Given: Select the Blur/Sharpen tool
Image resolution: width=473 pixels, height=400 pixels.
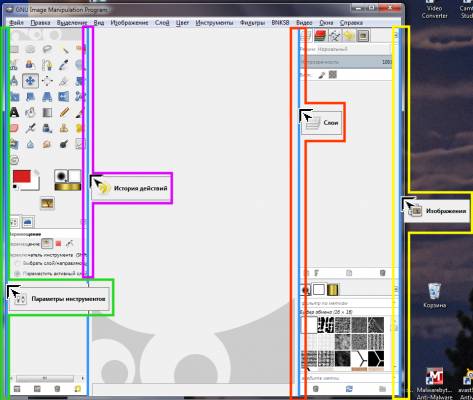Looking at the screenshot, I should click(x=30, y=144).
